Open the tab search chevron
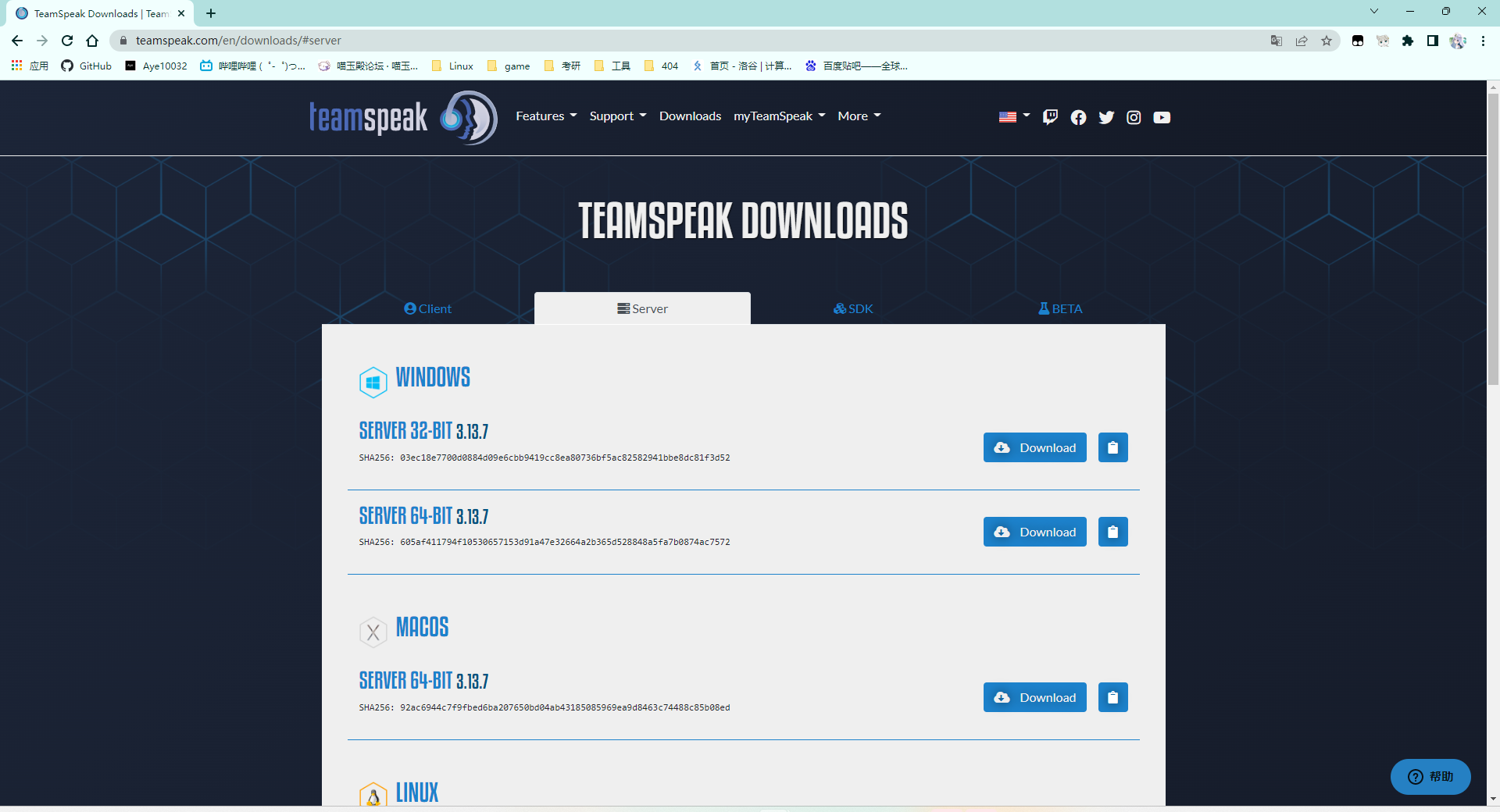Screen dimensions: 1500x812 click(1374, 11)
